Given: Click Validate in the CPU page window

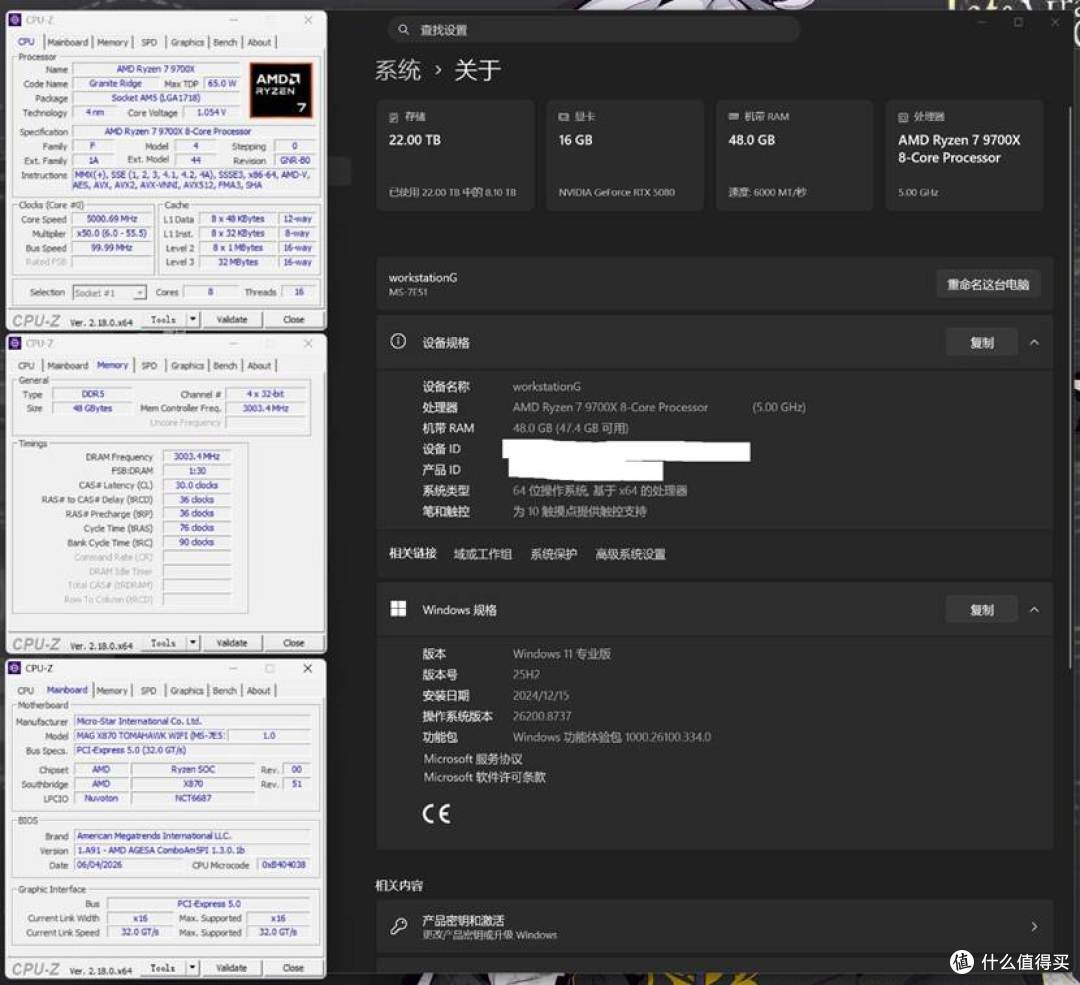Looking at the screenshot, I should coord(231,320).
